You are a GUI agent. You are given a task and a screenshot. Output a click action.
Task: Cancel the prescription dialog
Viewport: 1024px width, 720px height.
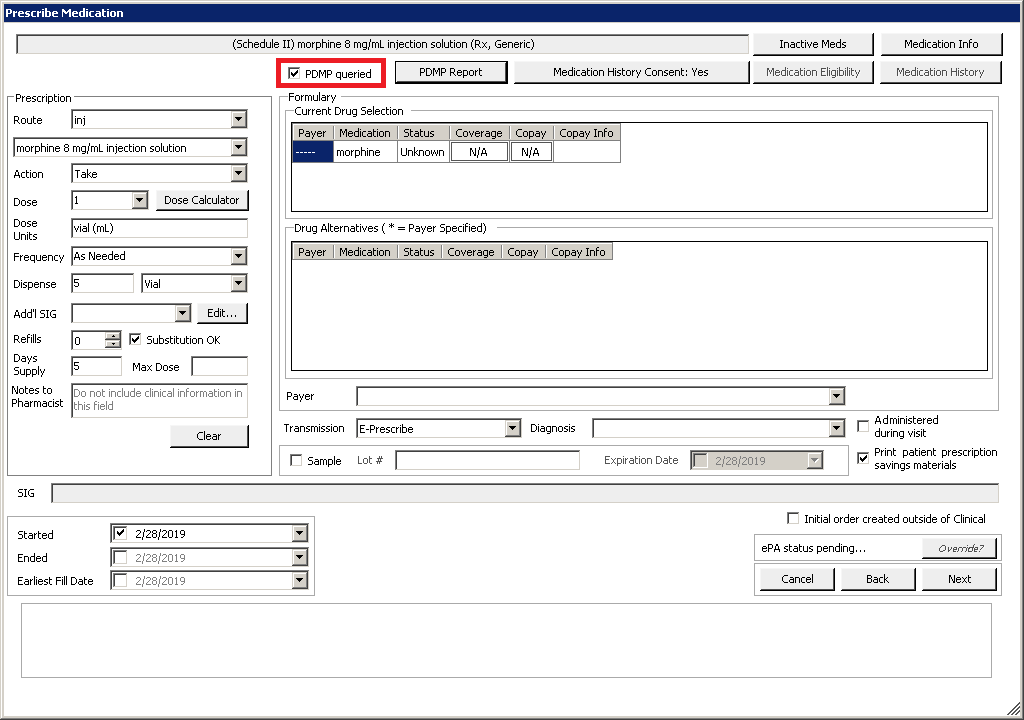pos(797,579)
